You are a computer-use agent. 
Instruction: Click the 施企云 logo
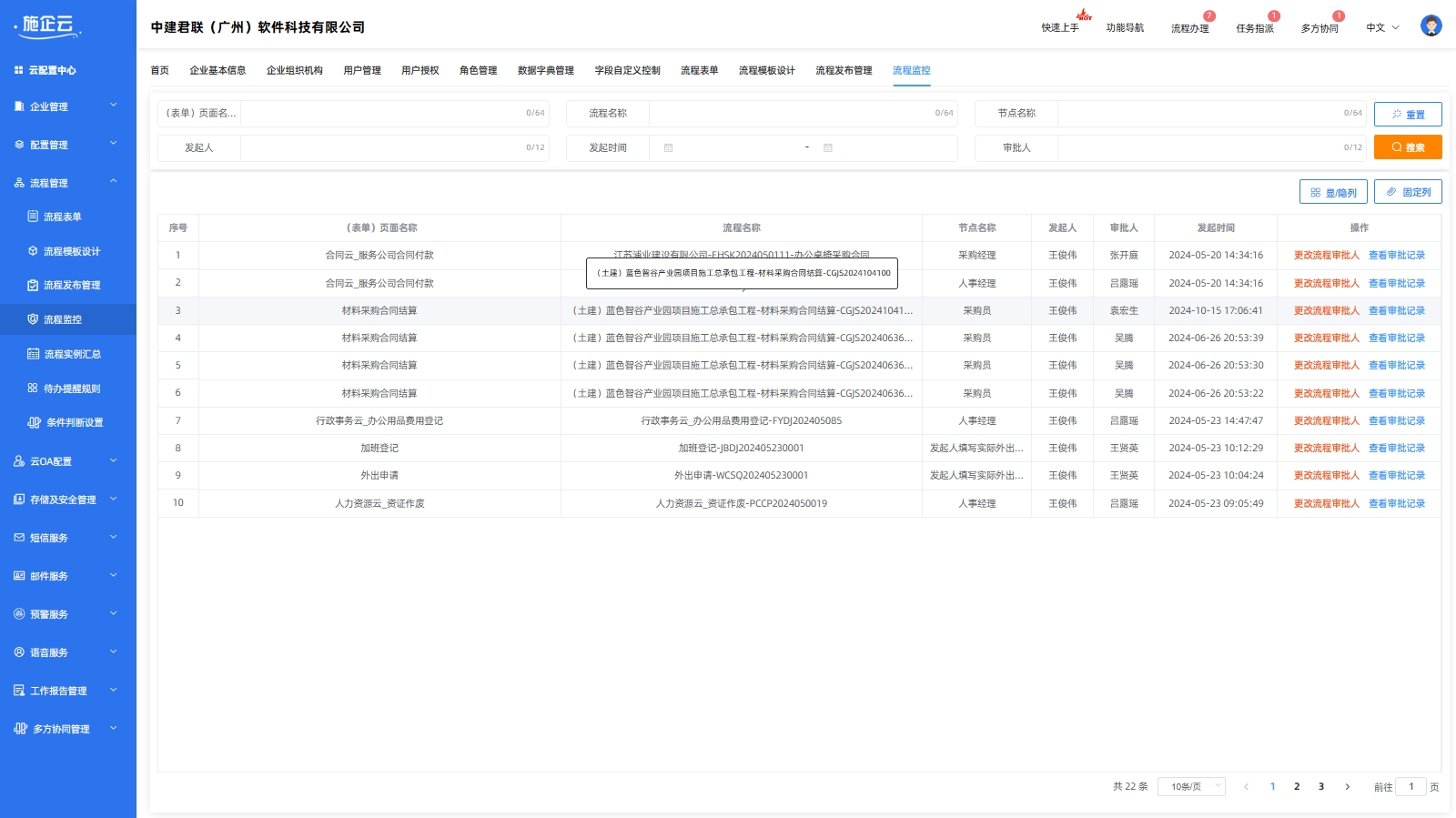(x=48, y=26)
